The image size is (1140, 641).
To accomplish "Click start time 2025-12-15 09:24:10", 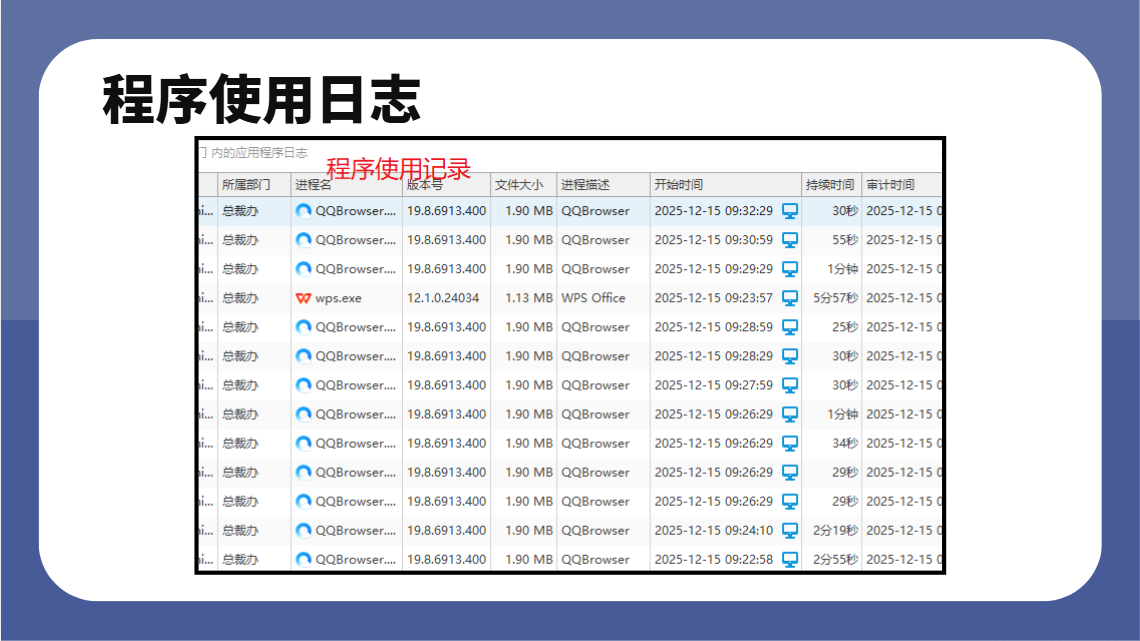I will [x=713, y=531].
